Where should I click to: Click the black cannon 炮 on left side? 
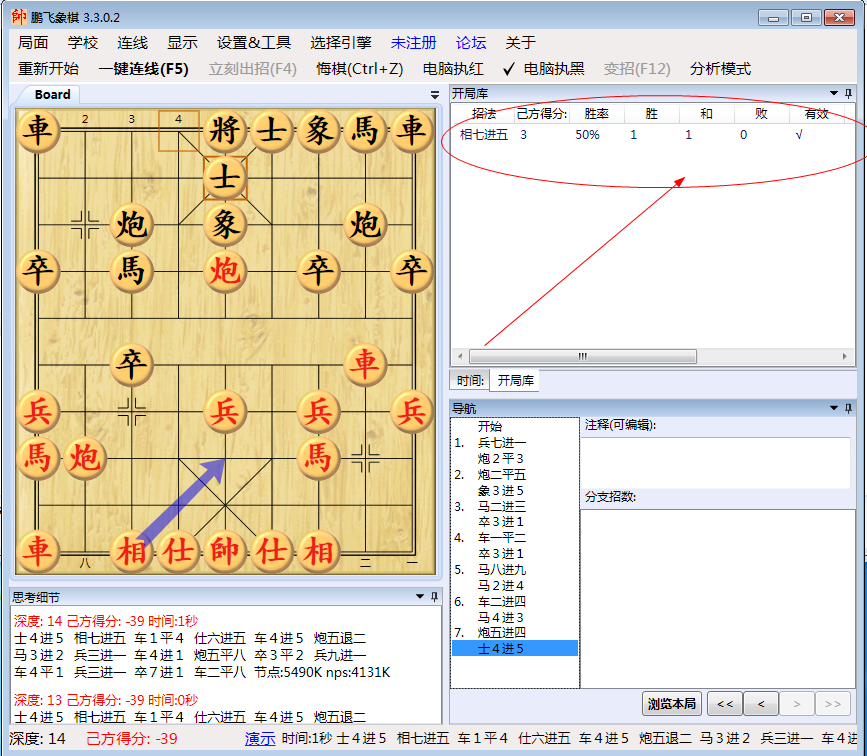click(131, 225)
